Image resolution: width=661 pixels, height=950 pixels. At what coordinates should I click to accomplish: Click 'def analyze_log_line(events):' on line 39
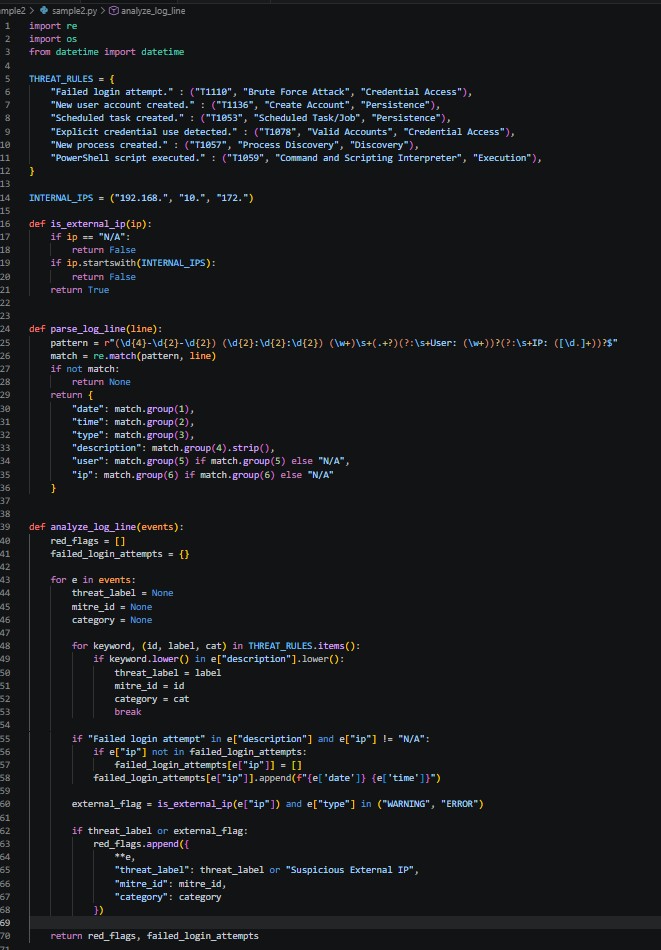pos(107,527)
